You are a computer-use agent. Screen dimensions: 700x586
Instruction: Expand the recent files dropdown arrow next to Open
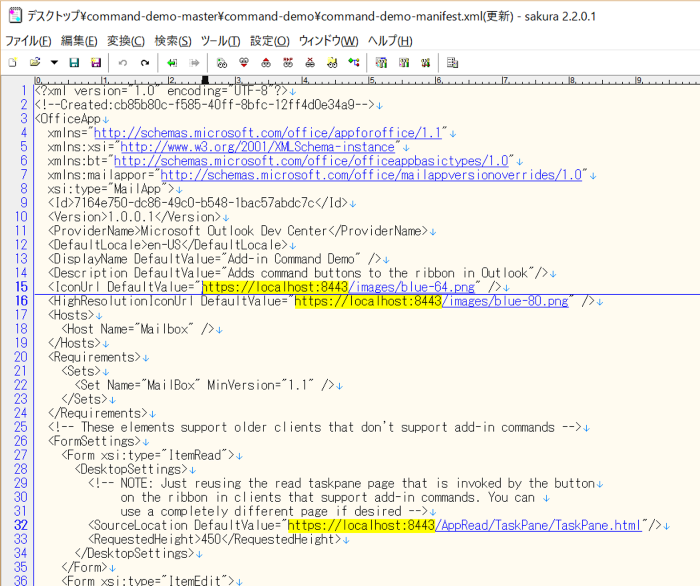(54, 62)
